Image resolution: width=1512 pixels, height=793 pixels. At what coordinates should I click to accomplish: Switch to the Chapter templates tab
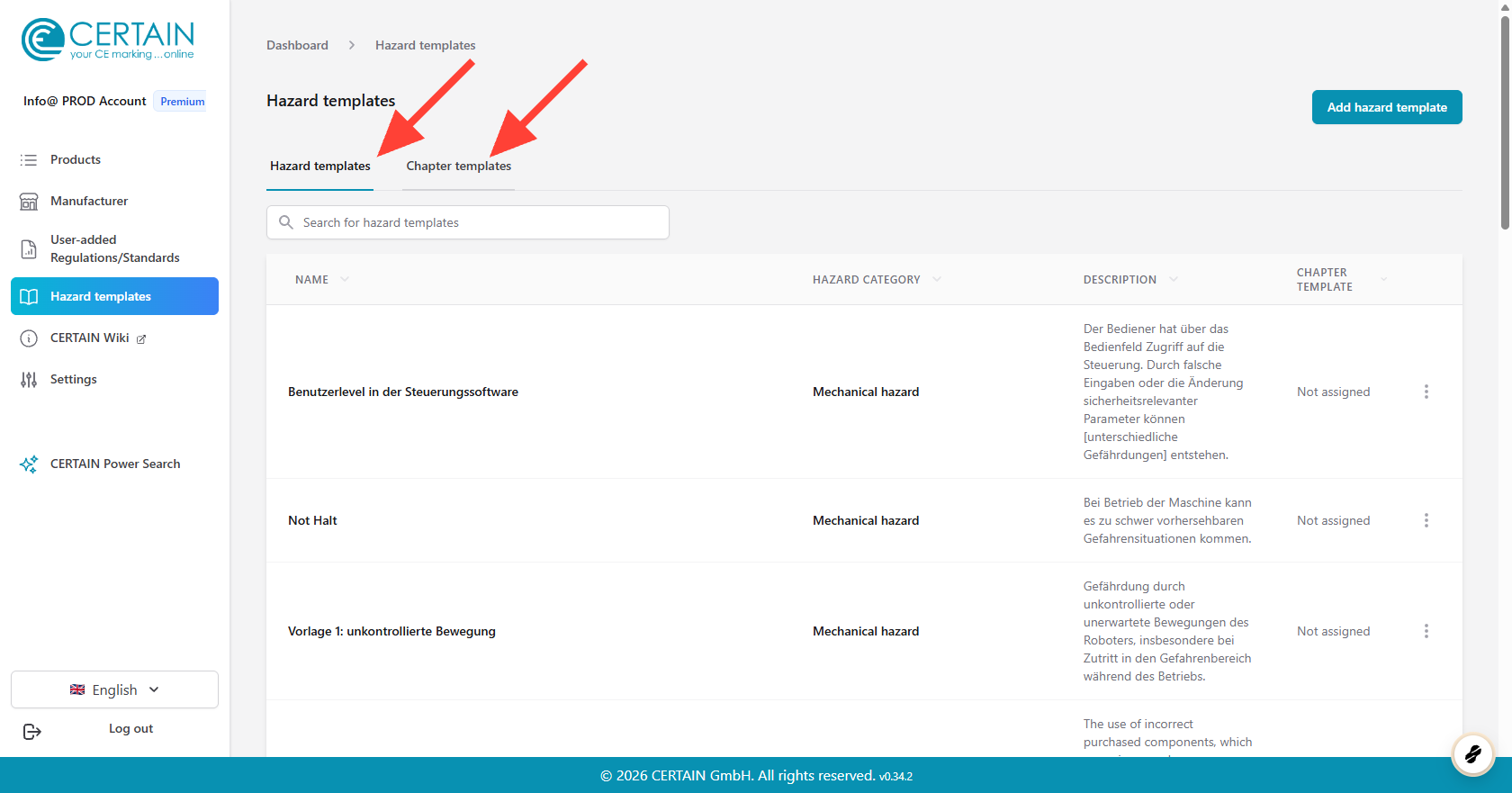[458, 167]
